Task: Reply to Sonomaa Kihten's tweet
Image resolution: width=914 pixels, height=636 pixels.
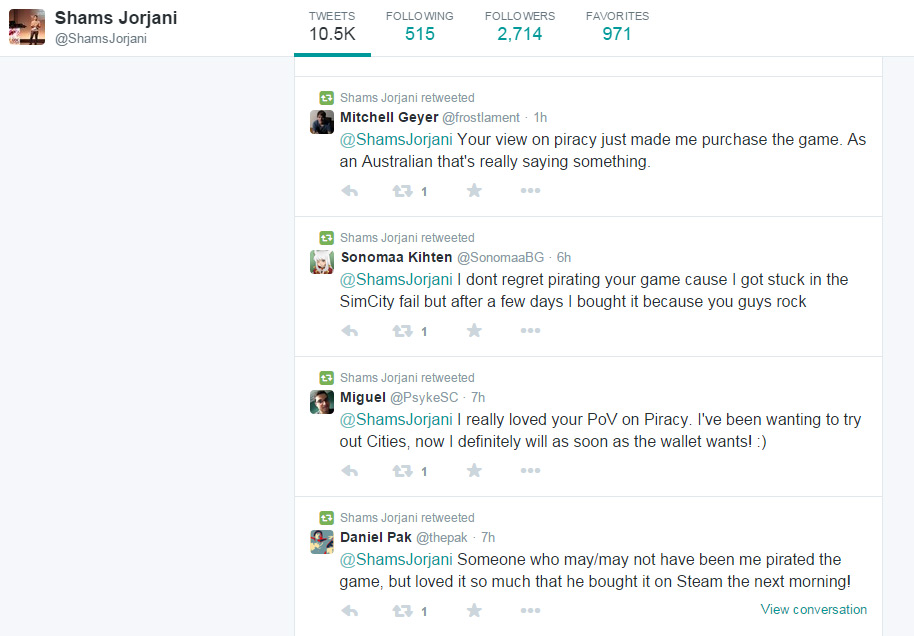Action: coord(350,331)
